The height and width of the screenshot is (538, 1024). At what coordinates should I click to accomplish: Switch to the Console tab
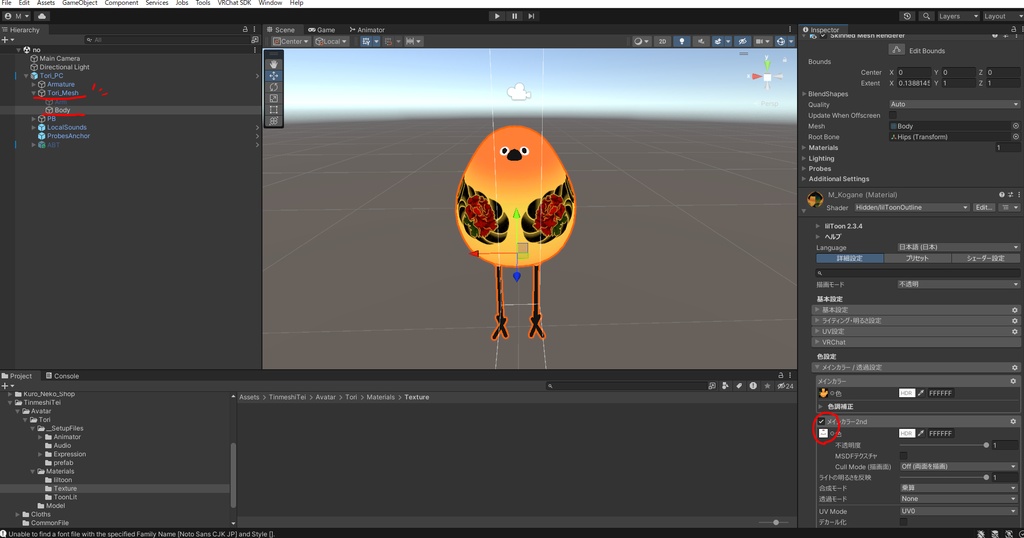tap(62, 376)
